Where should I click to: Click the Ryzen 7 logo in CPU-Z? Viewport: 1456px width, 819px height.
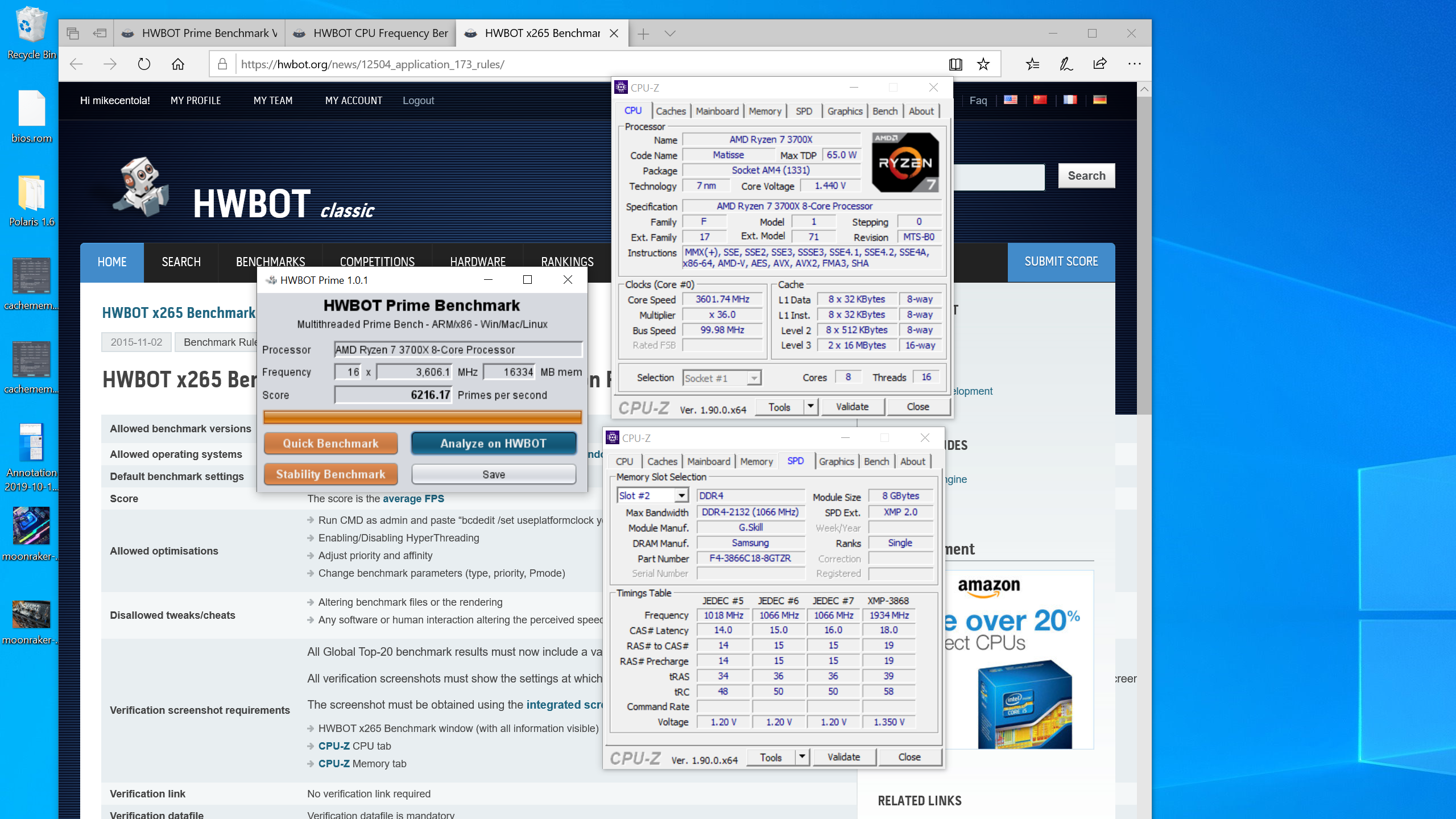(905, 163)
